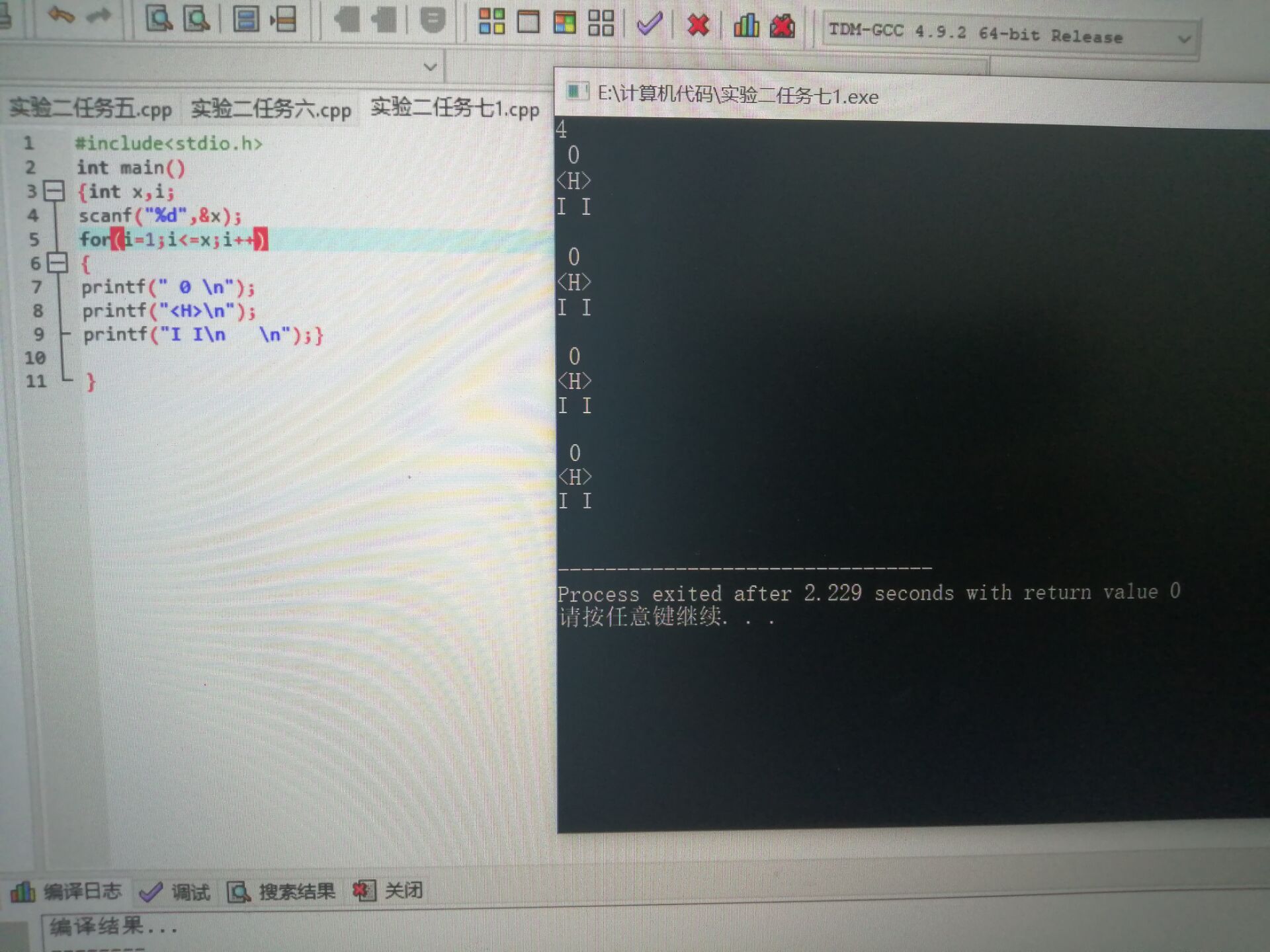Click the Redo arrow in toolbar
Viewport: 1270px width, 952px height.
[99, 16]
